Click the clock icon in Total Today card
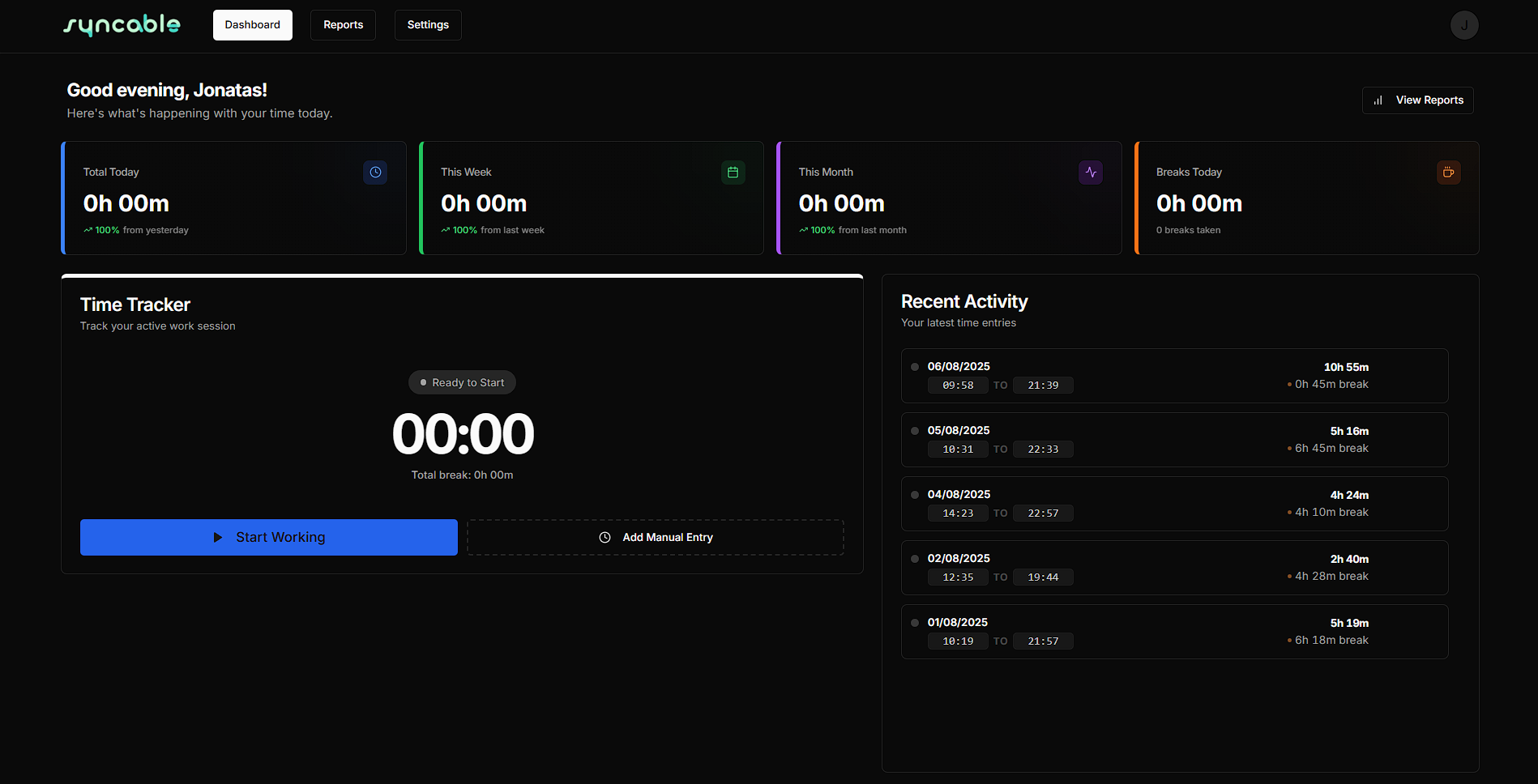 click(x=375, y=173)
